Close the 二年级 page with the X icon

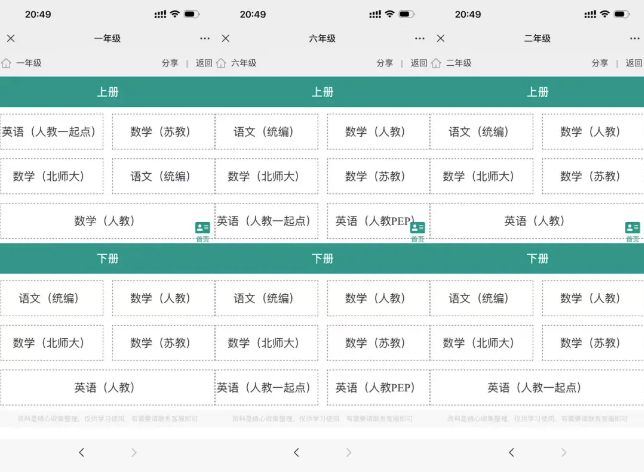[441, 38]
